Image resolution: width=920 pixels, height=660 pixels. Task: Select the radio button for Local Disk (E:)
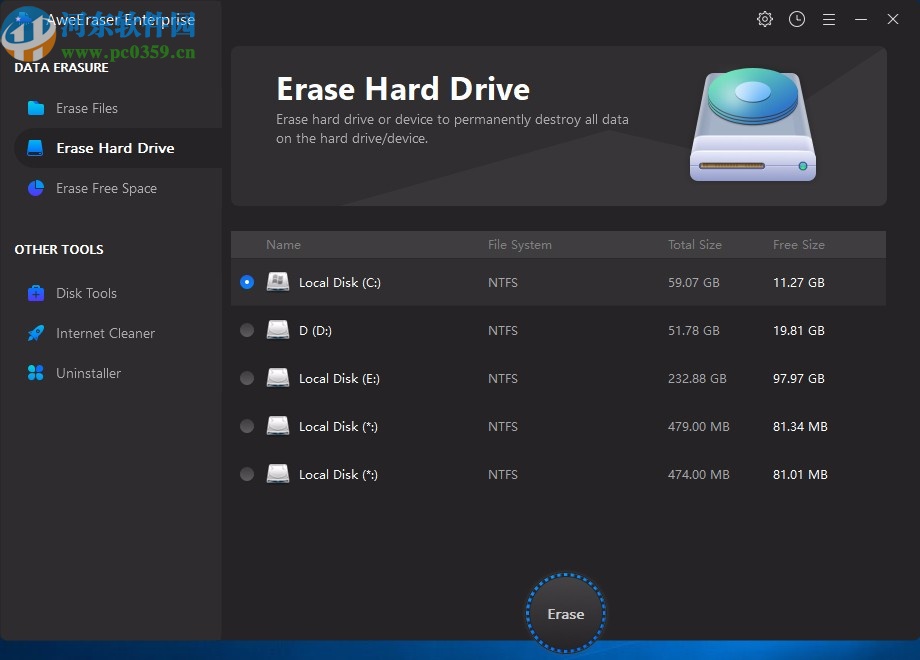[247, 378]
